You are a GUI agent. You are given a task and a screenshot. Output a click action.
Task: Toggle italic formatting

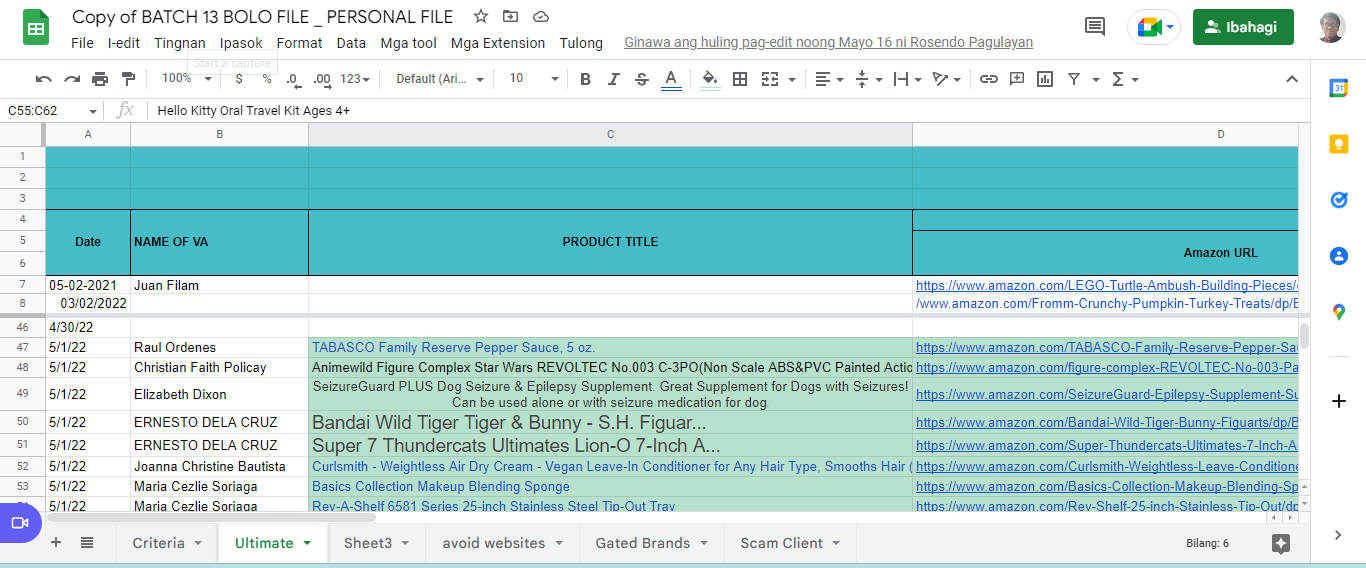point(613,79)
